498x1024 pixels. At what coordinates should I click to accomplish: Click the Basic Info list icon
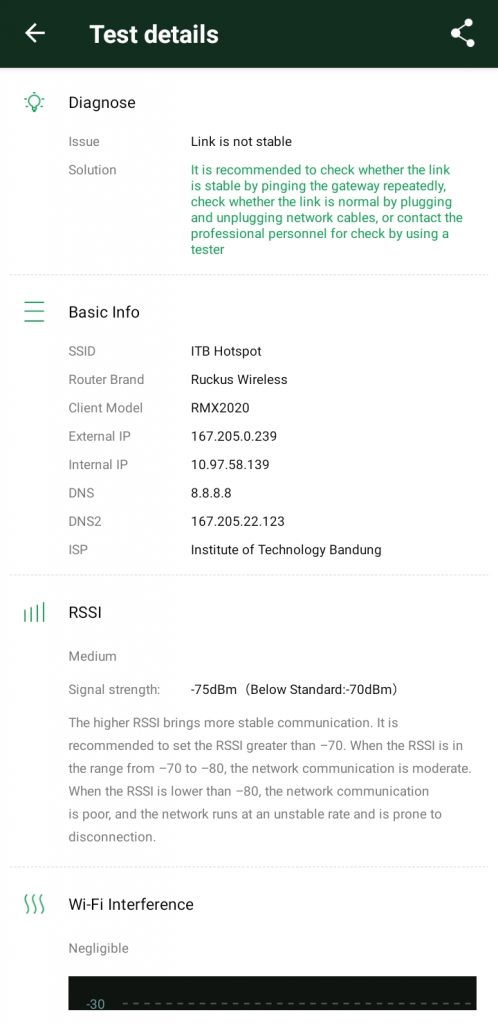click(x=34, y=312)
